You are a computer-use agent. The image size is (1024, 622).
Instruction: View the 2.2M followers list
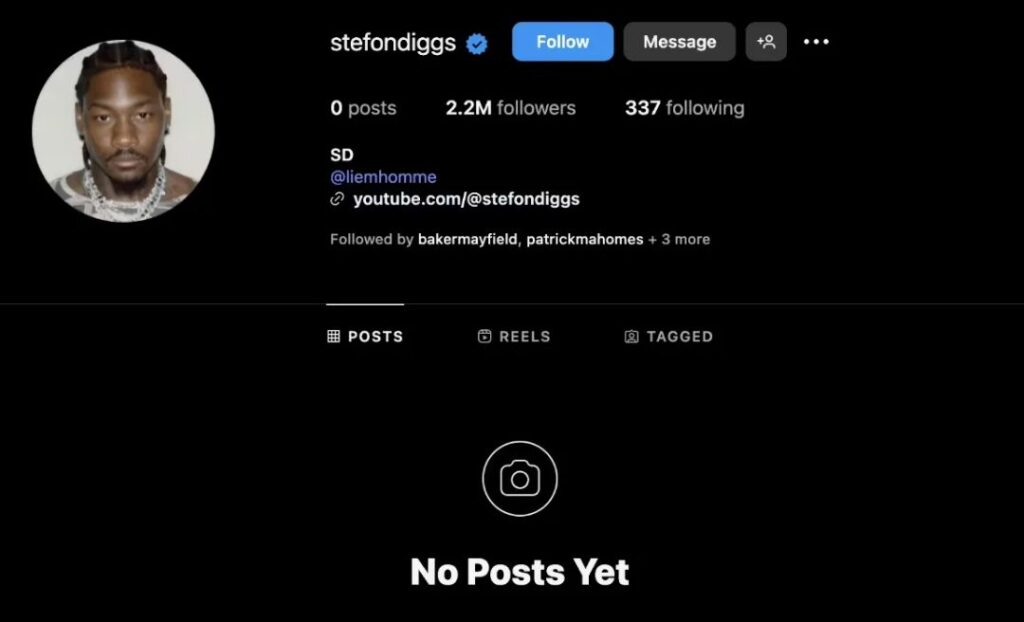click(511, 108)
